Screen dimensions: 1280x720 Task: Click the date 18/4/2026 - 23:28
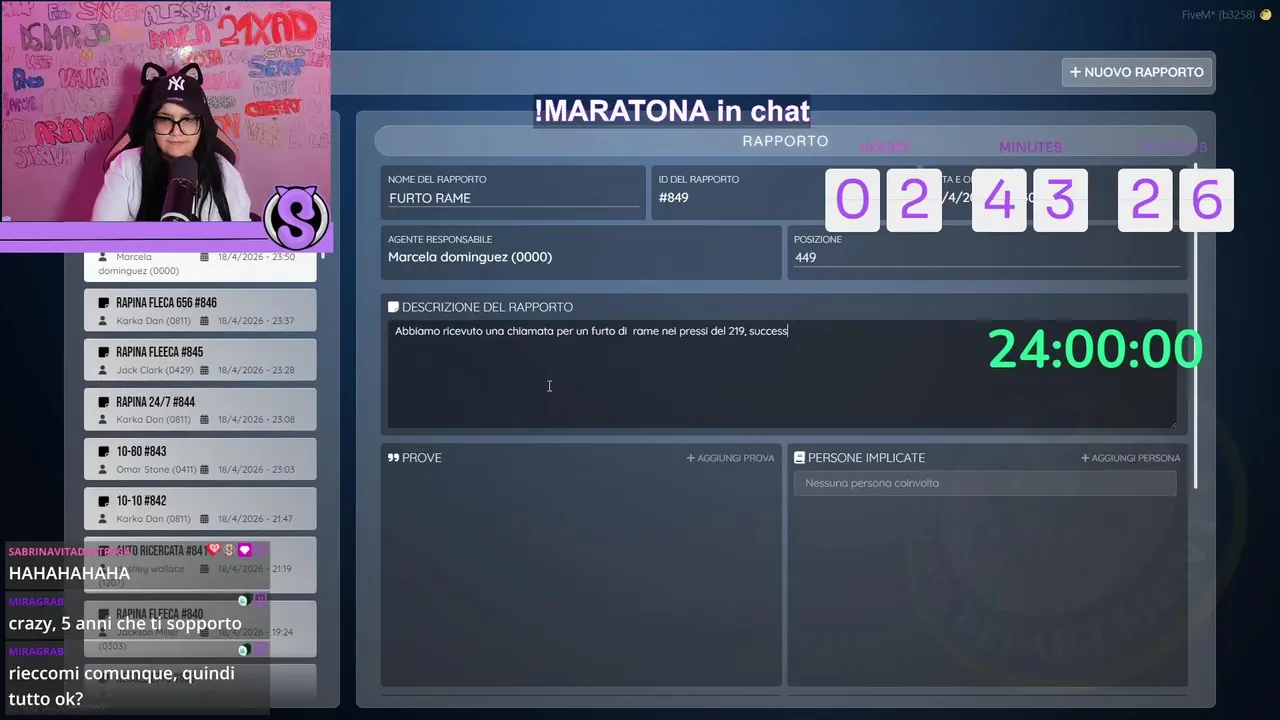point(256,370)
